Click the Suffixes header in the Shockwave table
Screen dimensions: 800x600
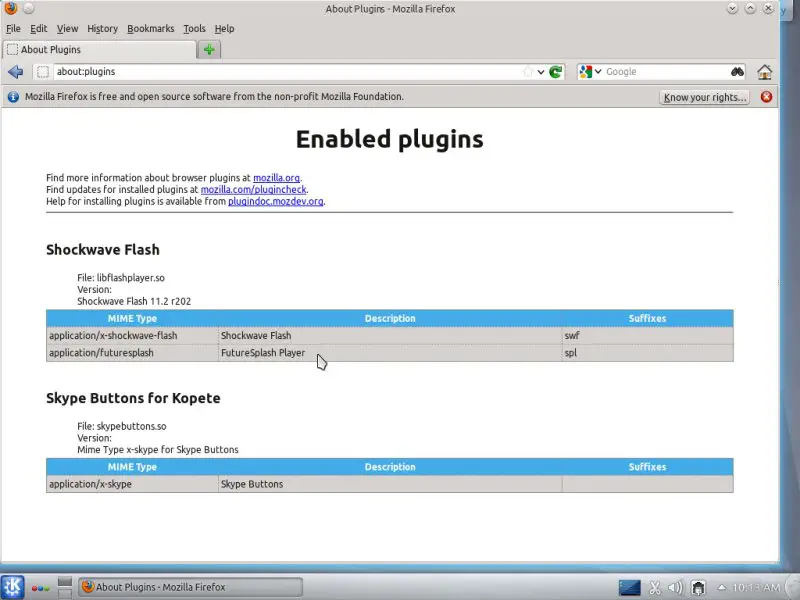pos(647,318)
